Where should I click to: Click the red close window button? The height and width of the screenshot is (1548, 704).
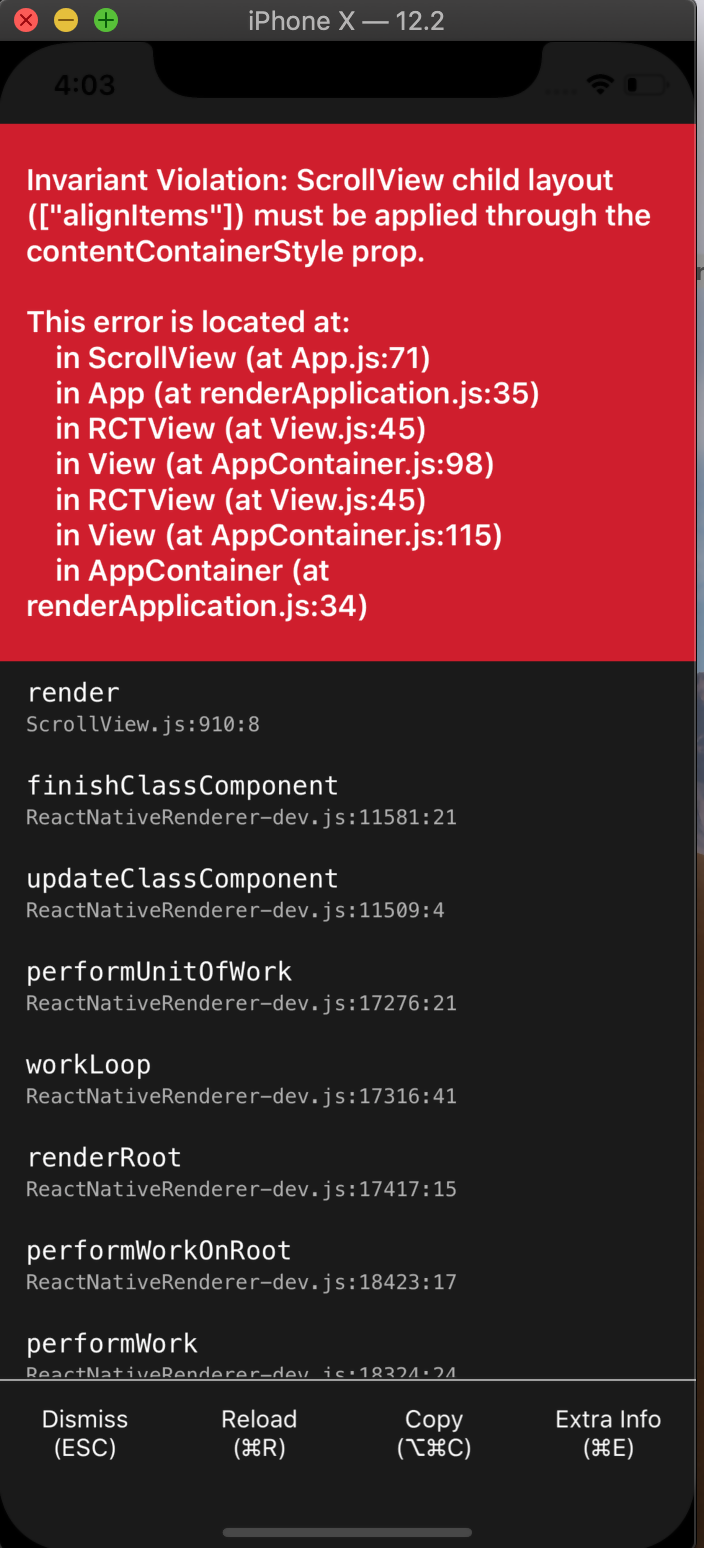(x=26, y=20)
